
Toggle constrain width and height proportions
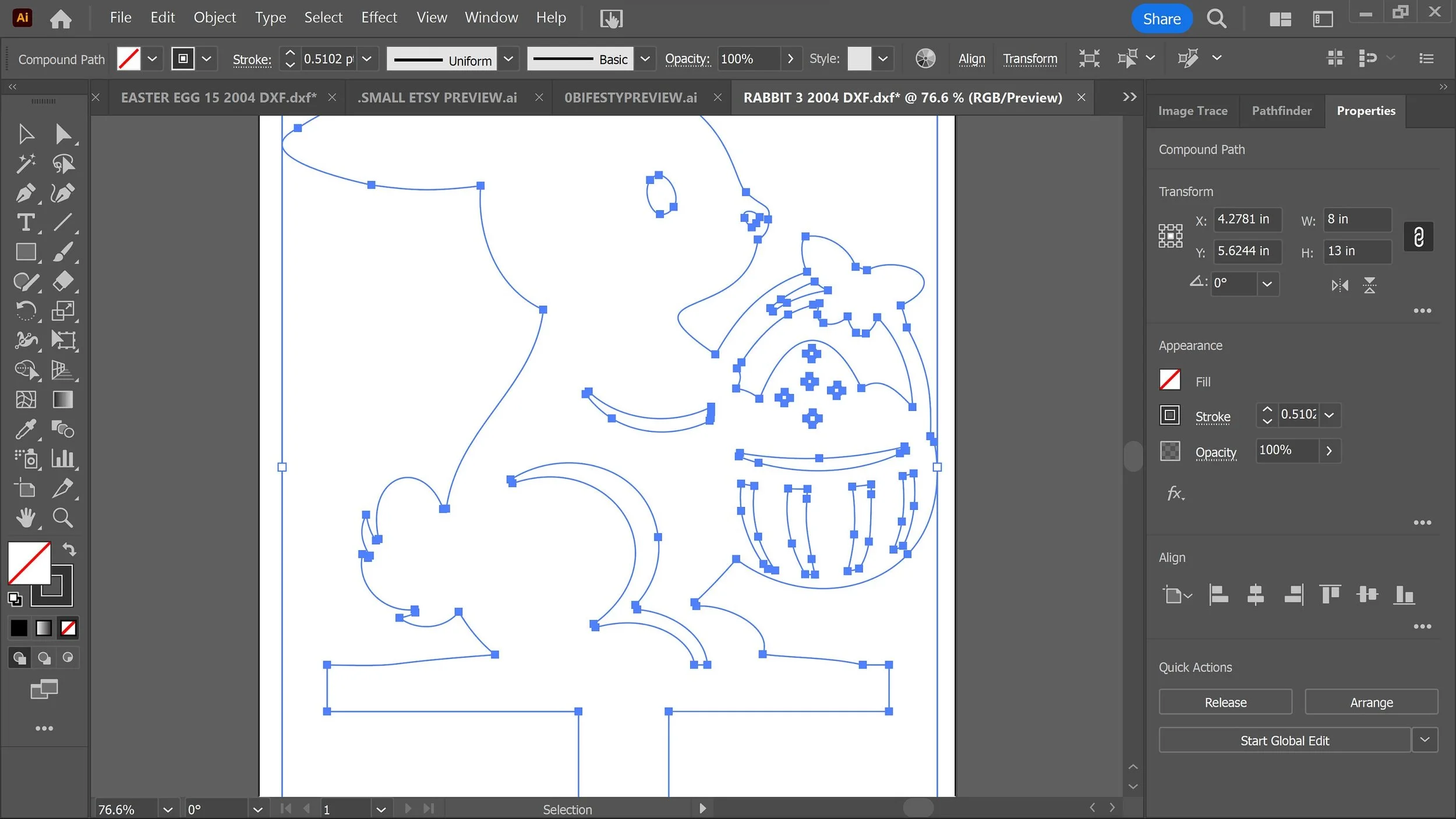pyautogui.click(x=1418, y=237)
